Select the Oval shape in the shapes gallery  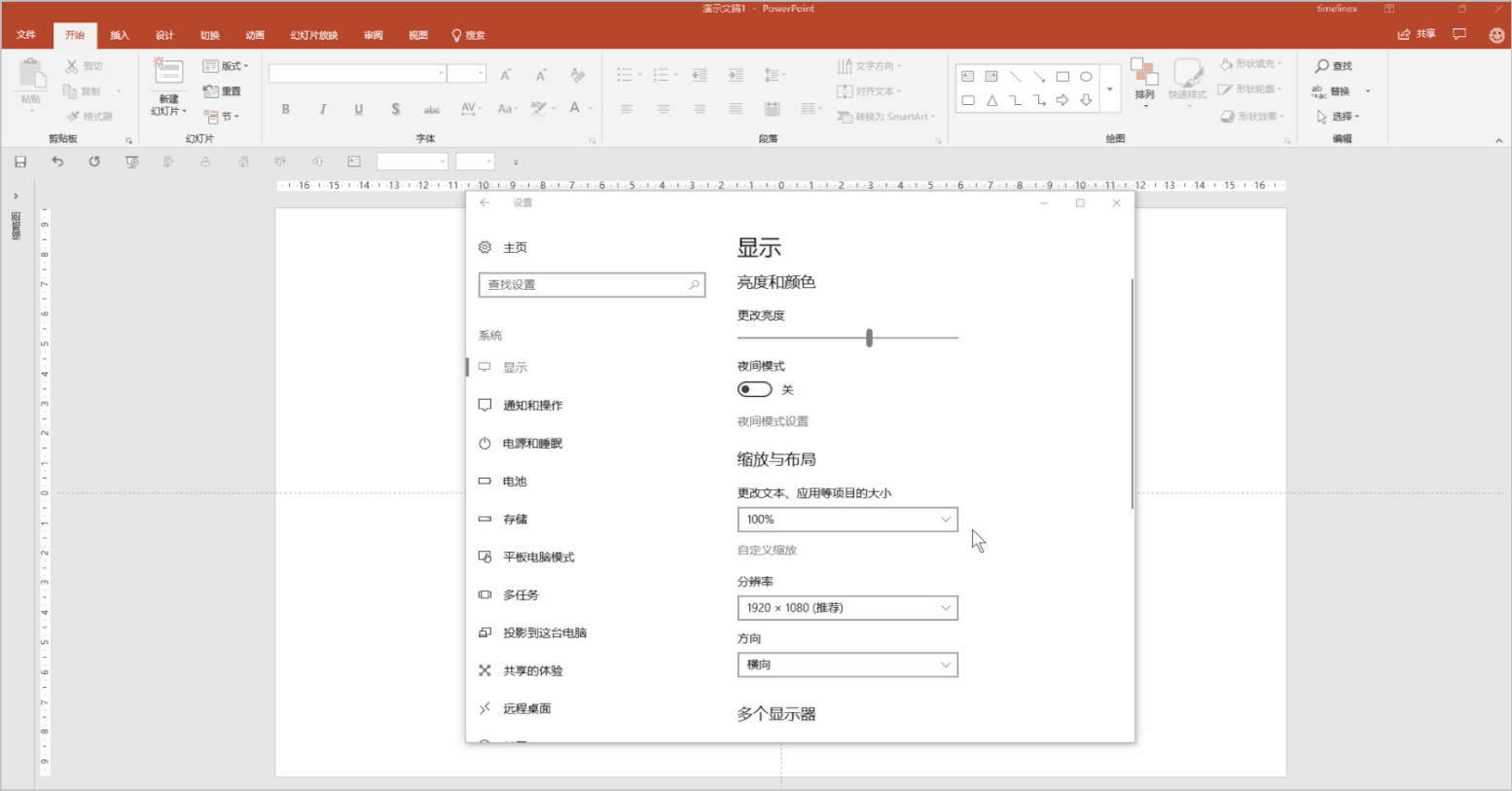click(x=1086, y=76)
